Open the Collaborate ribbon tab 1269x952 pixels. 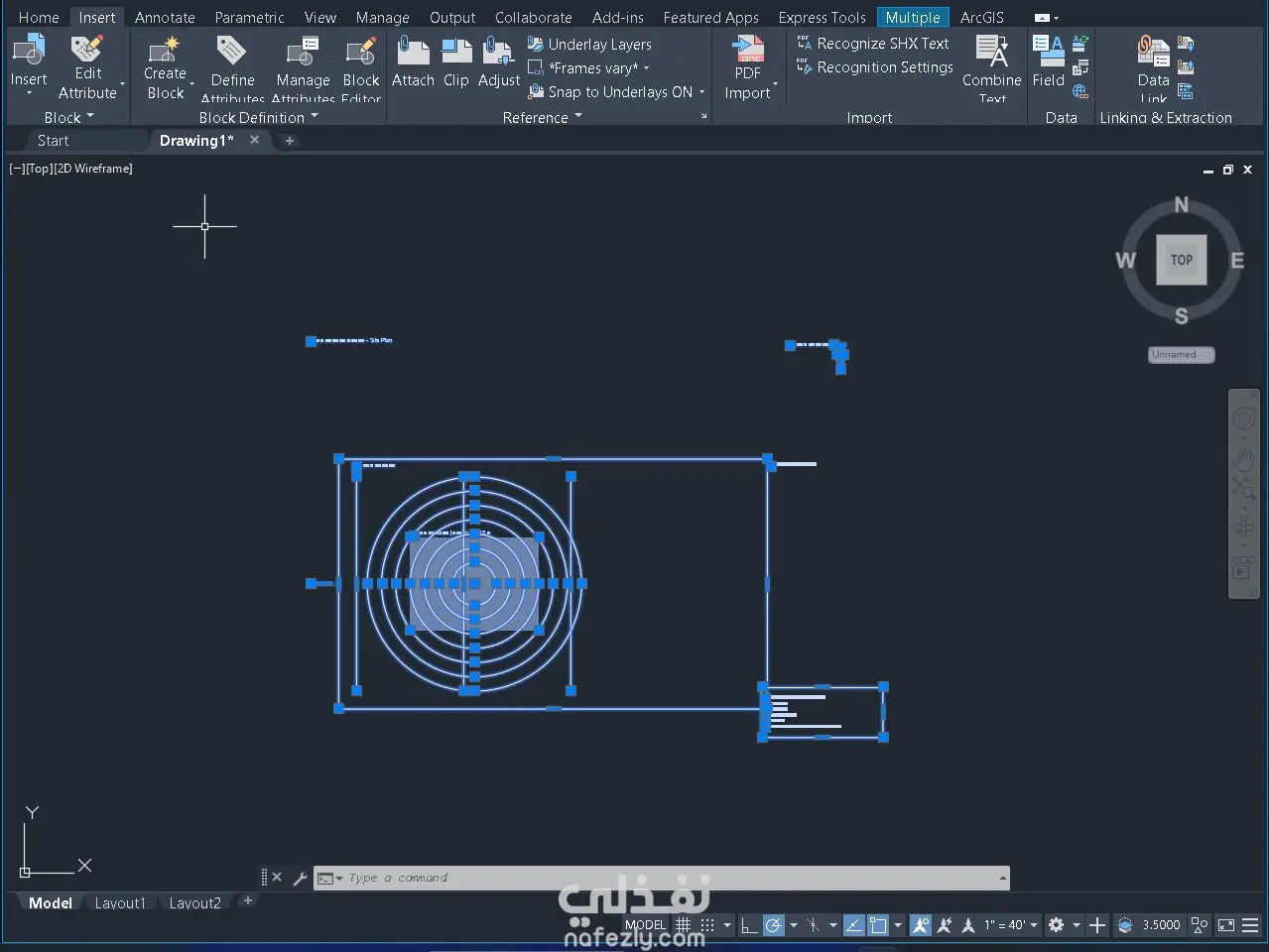click(533, 17)
